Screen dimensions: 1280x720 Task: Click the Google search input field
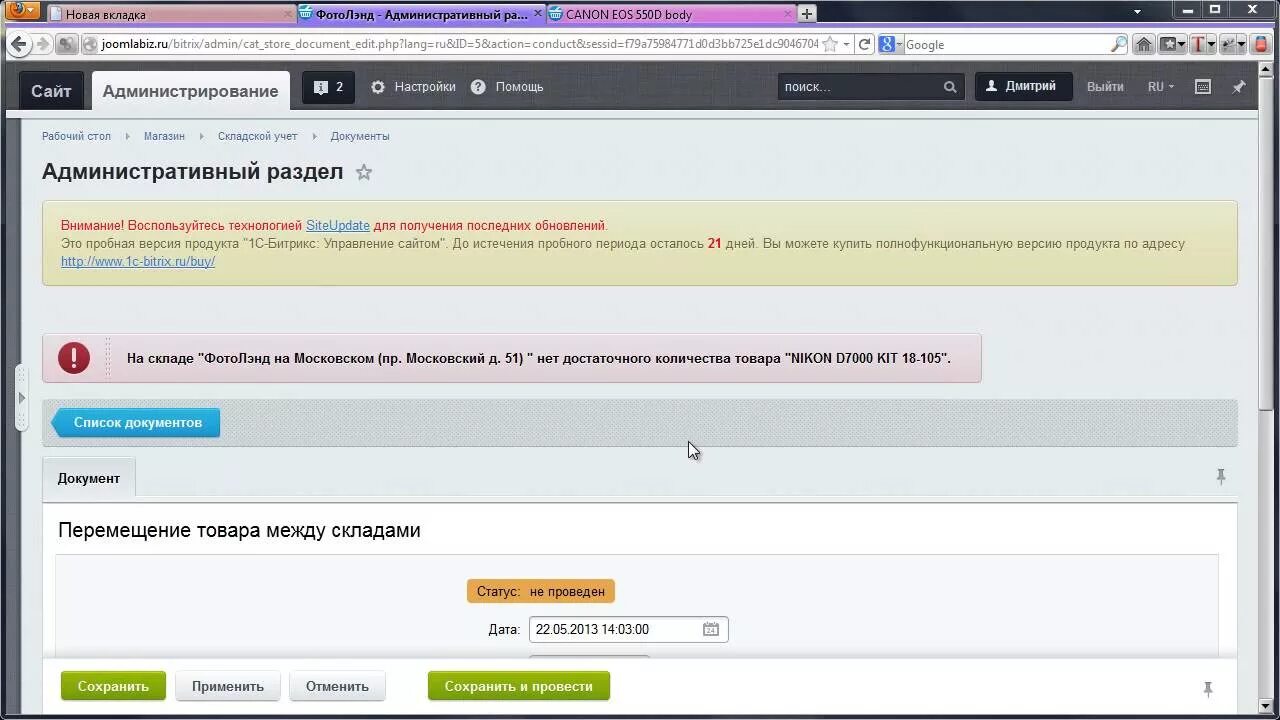(x=1007, y=44)
